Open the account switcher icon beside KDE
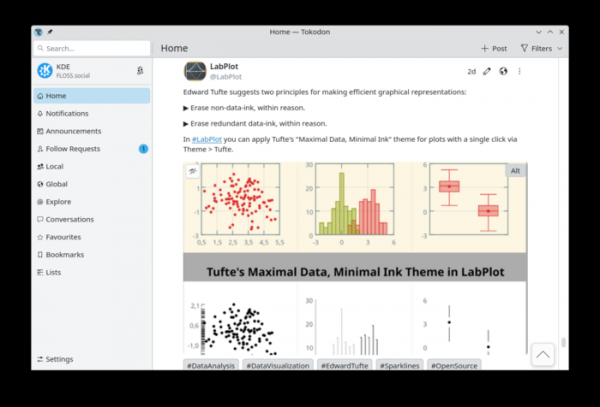 [x=139, y=71]
